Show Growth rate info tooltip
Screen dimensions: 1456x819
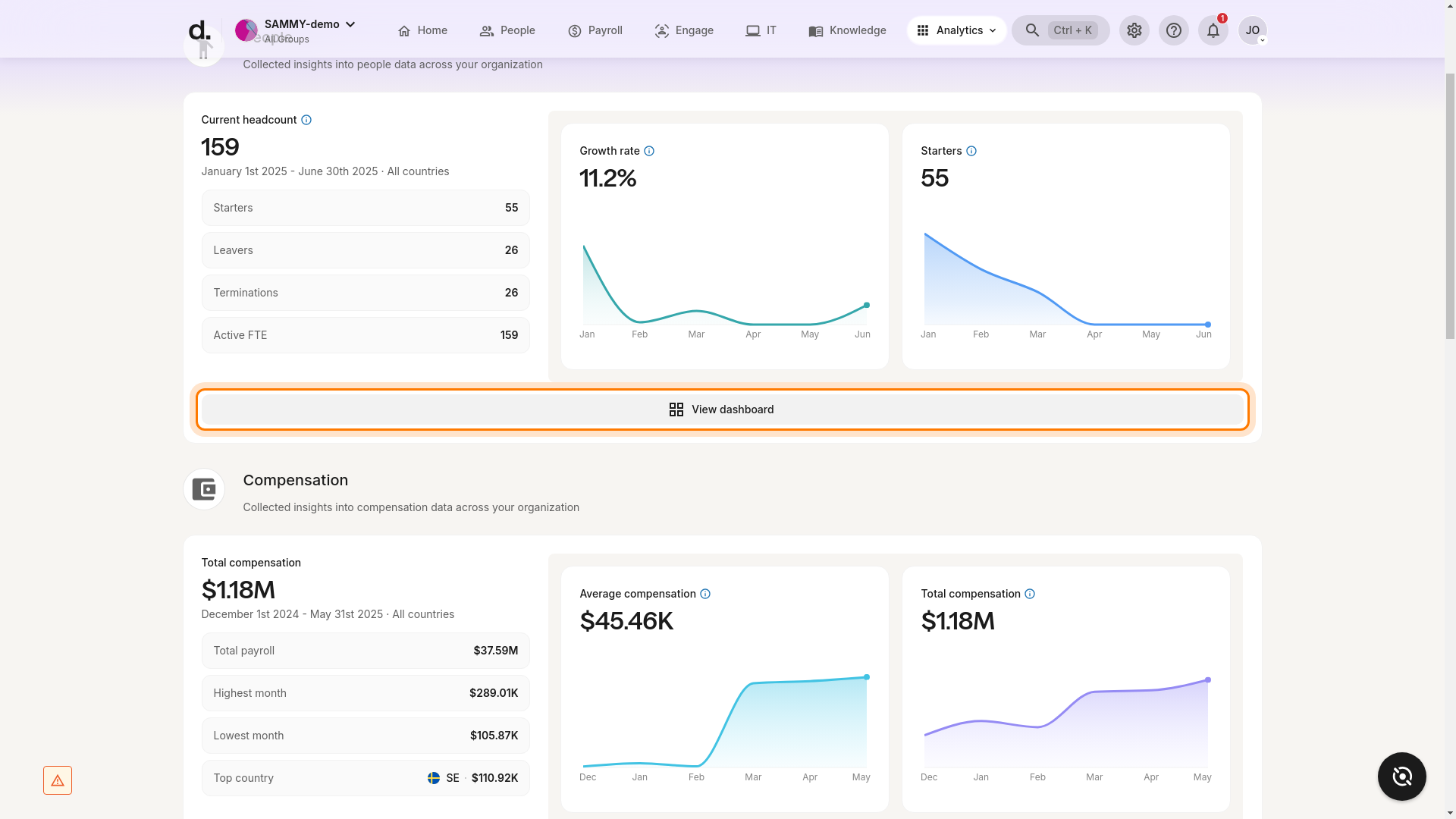coord(650,151)
